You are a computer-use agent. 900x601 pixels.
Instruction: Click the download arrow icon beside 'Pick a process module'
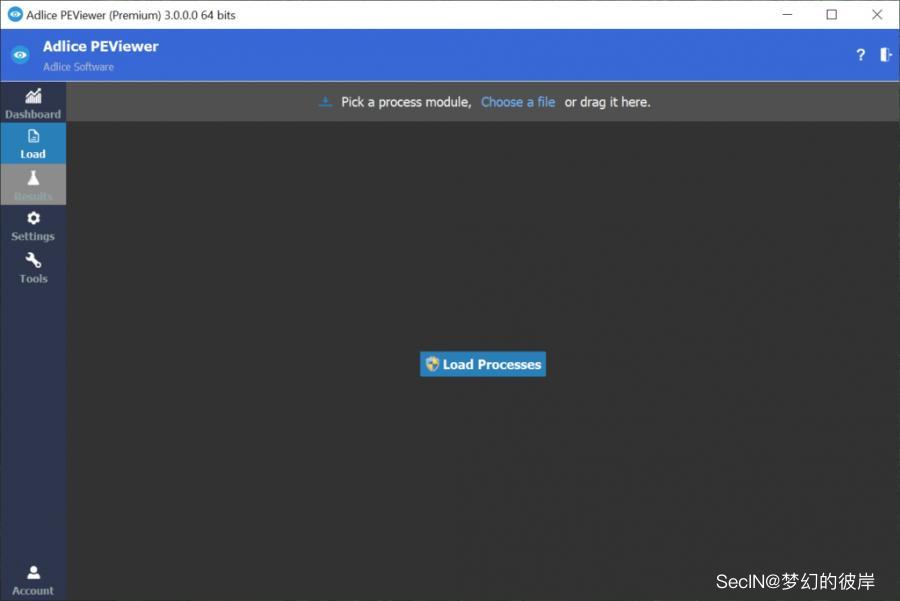click(x=325, y=102)
